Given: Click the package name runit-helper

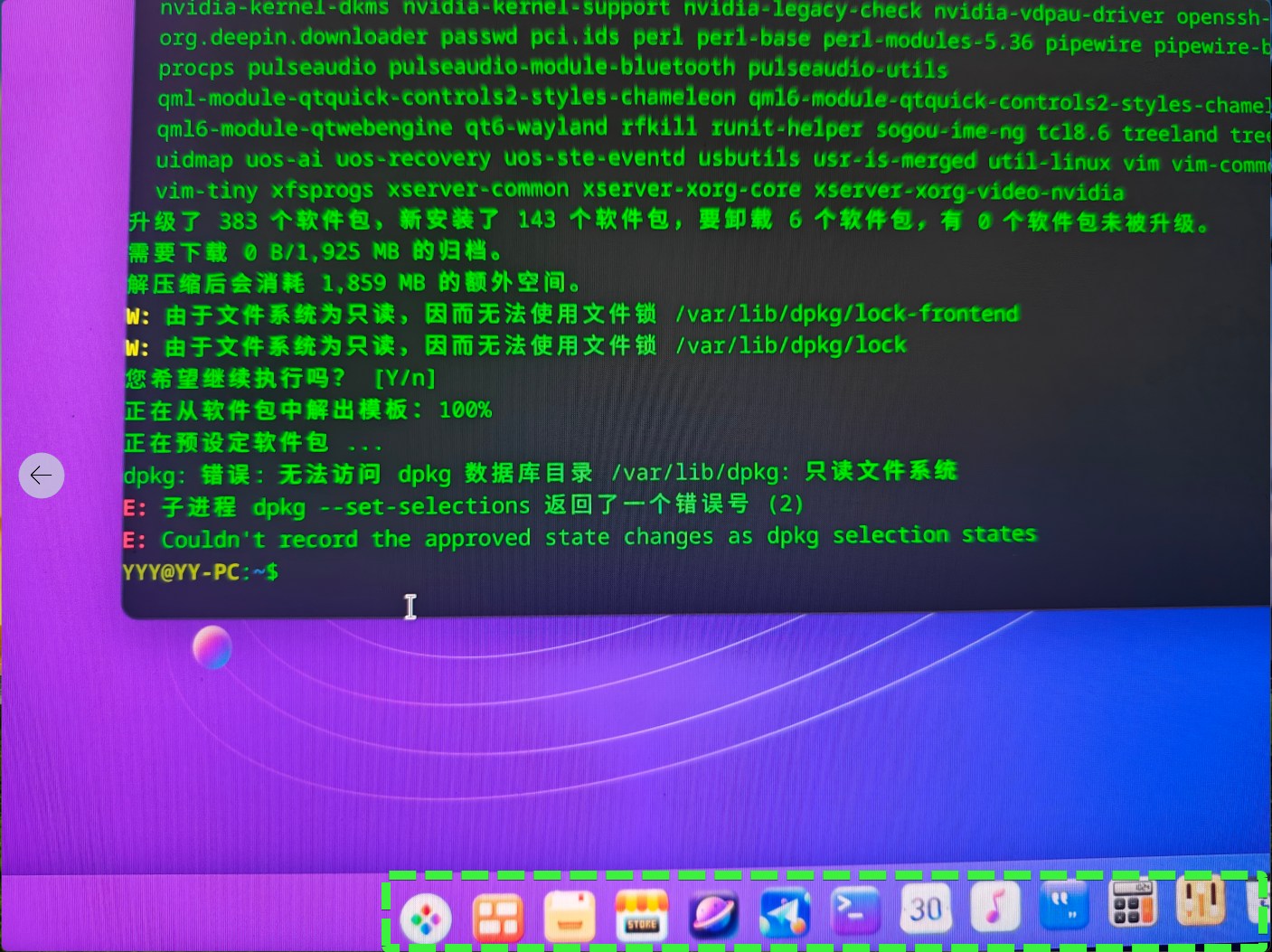Looking at the screenshot, I should pos(787,128).
